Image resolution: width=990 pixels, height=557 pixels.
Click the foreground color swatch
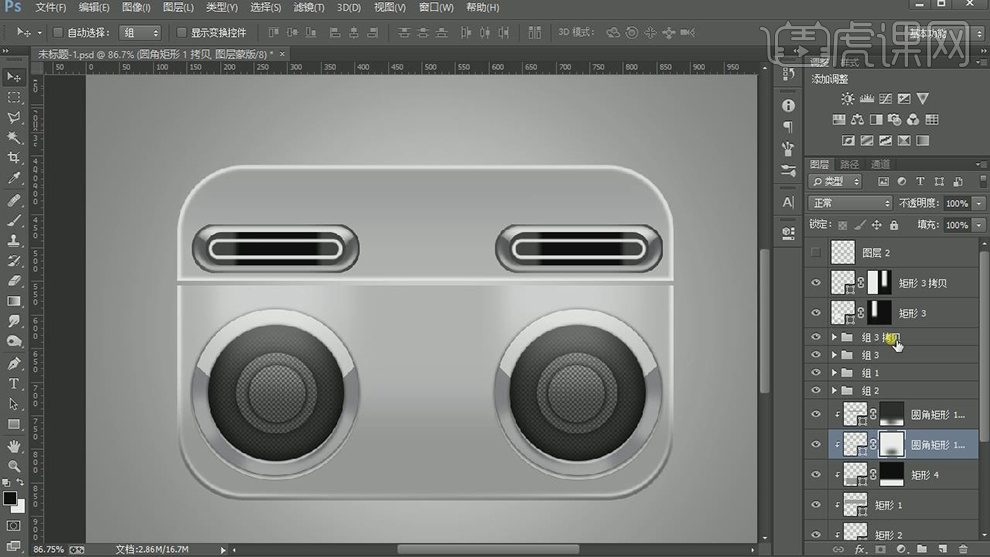tap(9, 497)
